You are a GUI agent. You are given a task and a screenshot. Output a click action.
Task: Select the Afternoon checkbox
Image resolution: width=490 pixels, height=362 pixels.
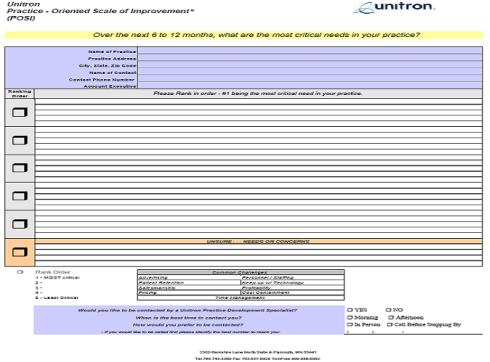(391, 317)
